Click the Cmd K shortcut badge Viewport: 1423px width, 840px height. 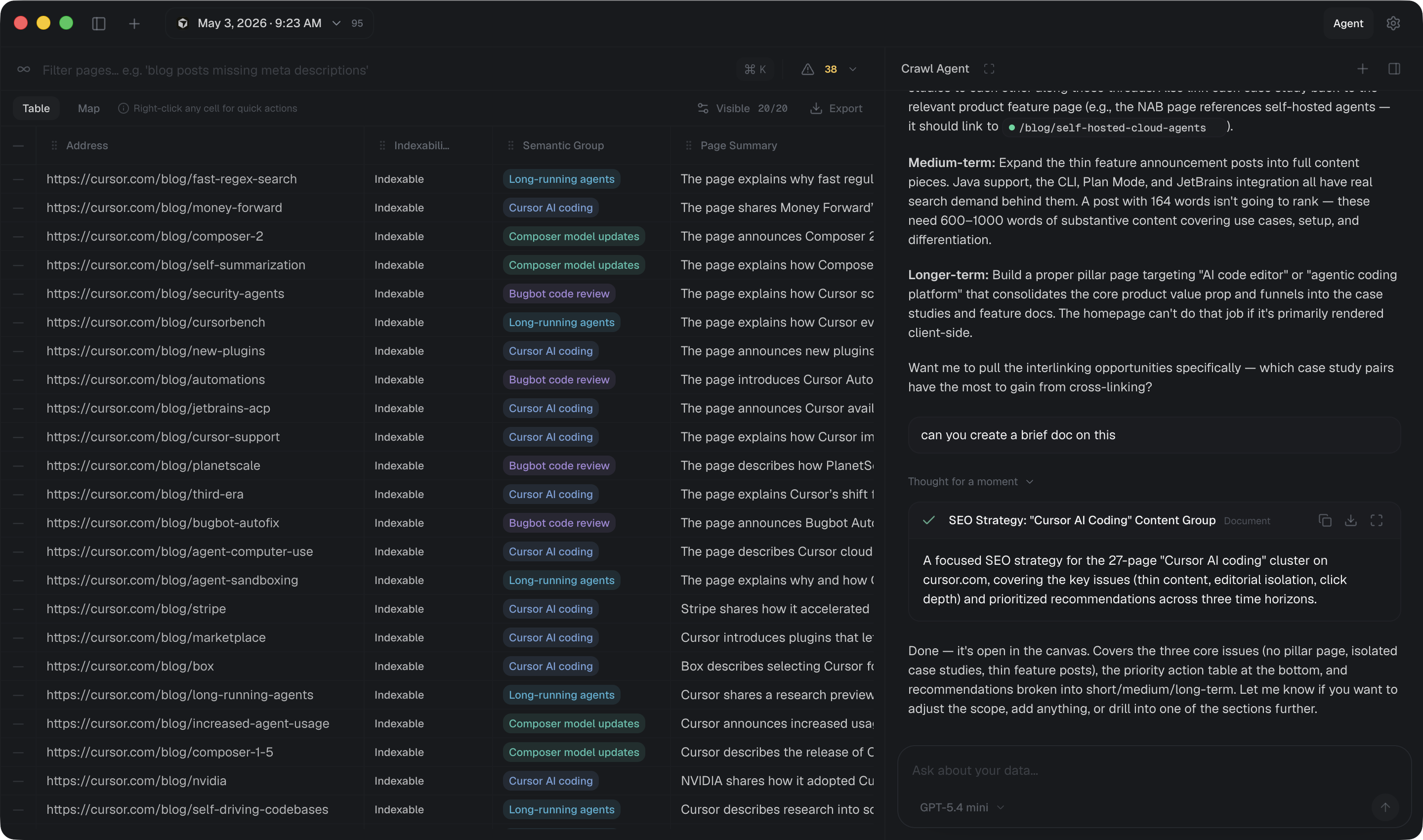(x=755, y=69)
